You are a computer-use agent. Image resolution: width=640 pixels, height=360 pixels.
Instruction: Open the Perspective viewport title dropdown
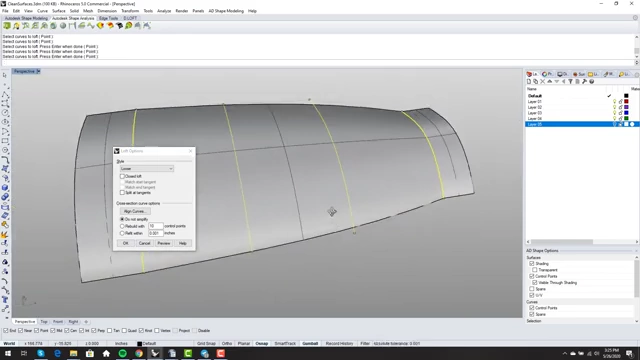click(x=38, y=71)
